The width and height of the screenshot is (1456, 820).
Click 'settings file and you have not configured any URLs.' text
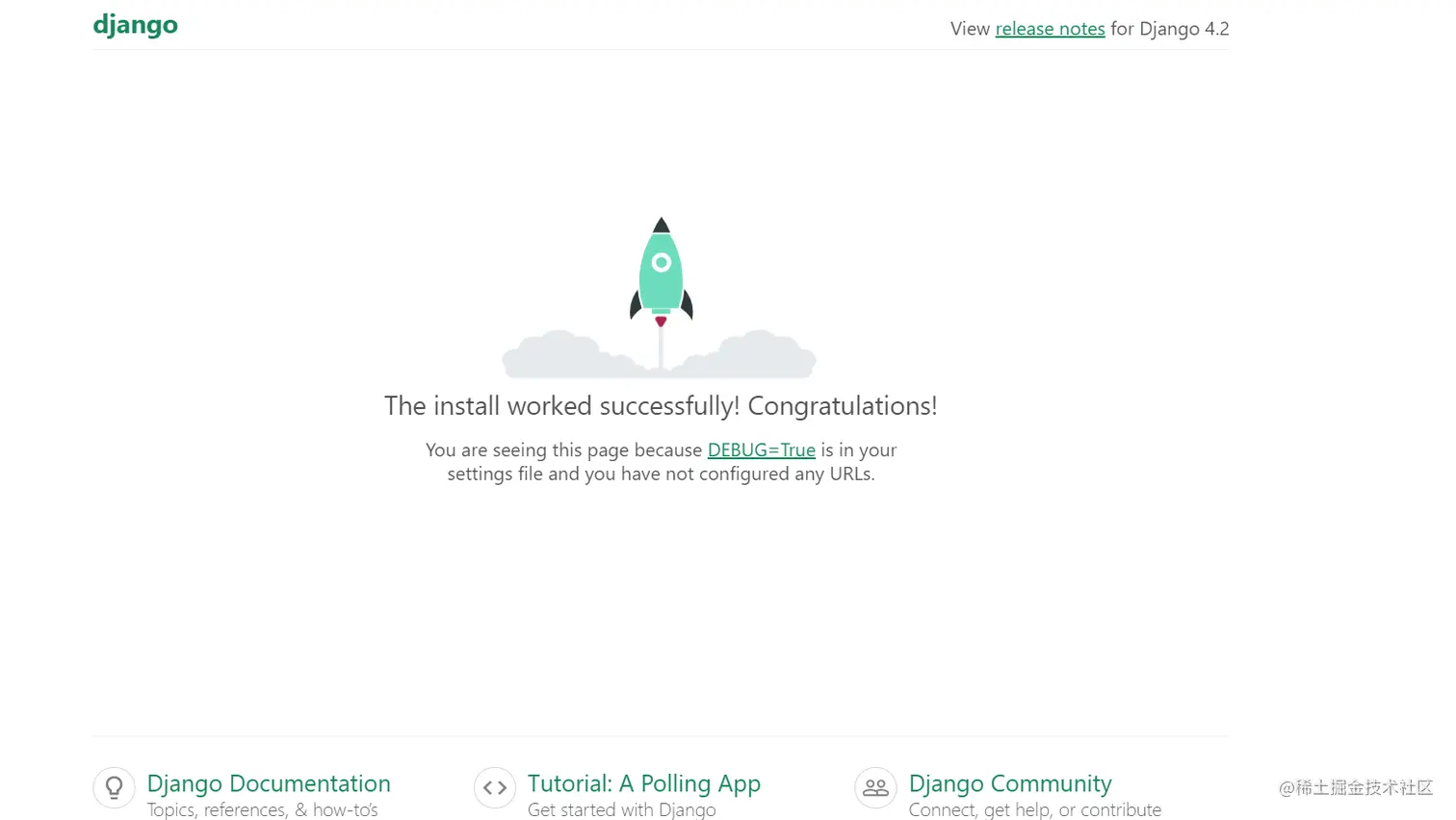661,474
